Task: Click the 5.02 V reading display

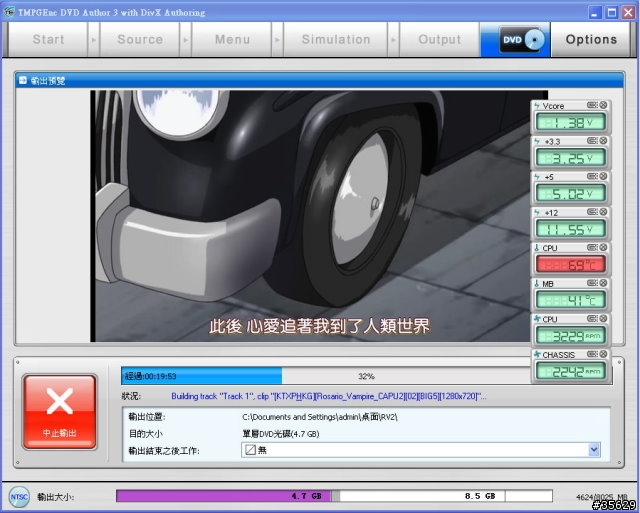Action: pyautogui.click(x=570, y=193)
